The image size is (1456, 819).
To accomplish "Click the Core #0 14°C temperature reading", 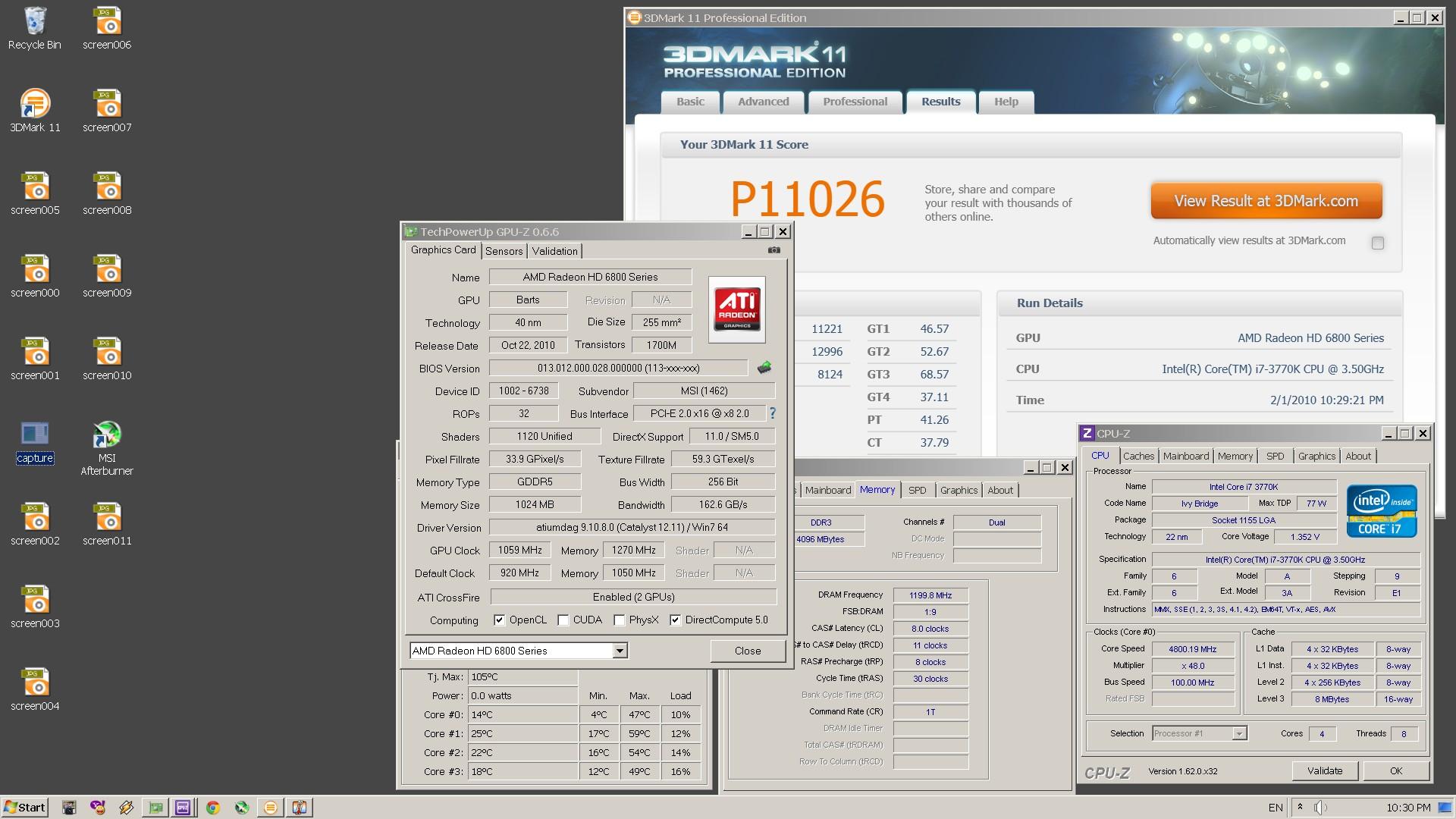I will coord(522,714).
